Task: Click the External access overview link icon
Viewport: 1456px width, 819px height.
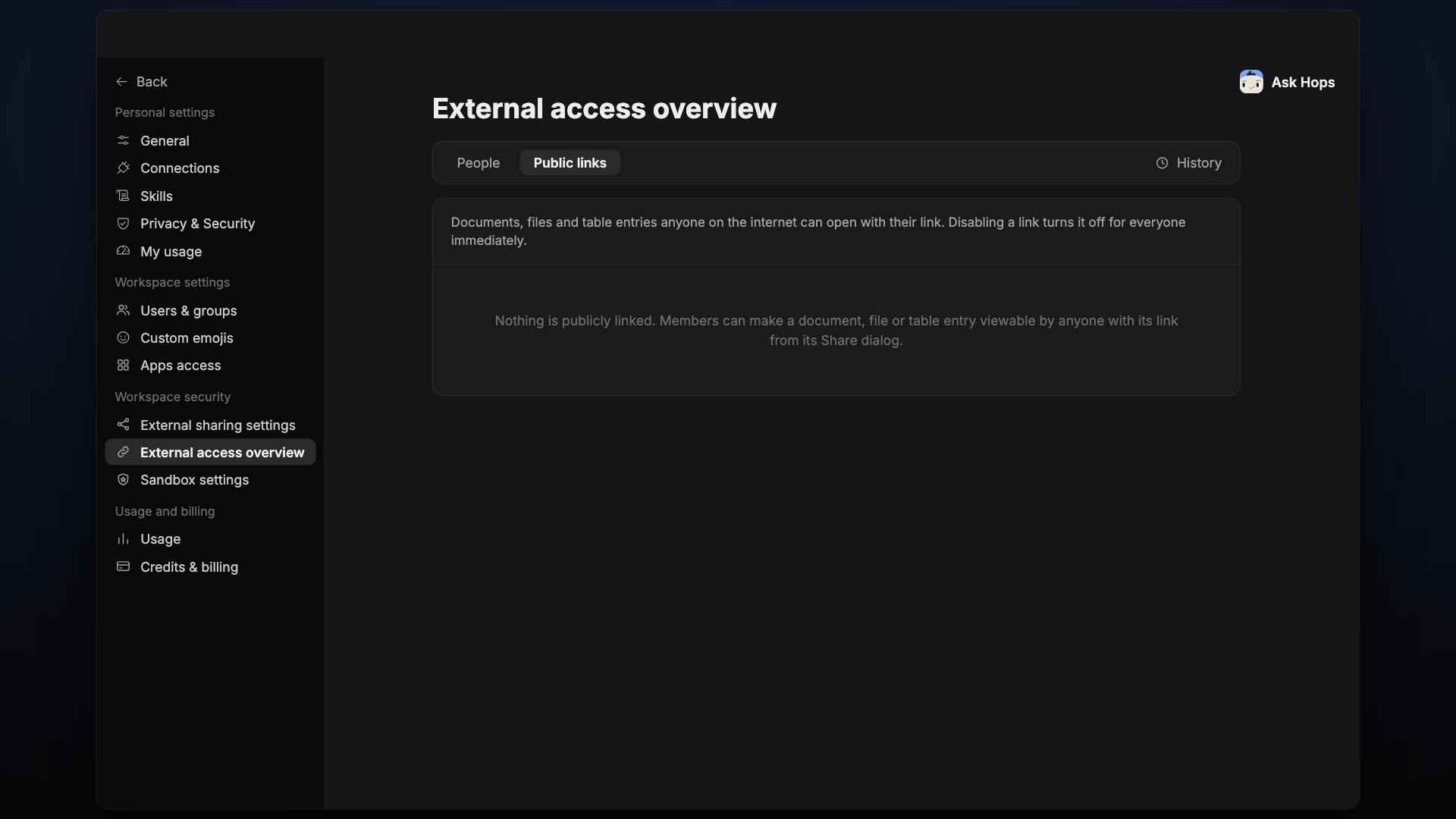Action: (123, 452)
